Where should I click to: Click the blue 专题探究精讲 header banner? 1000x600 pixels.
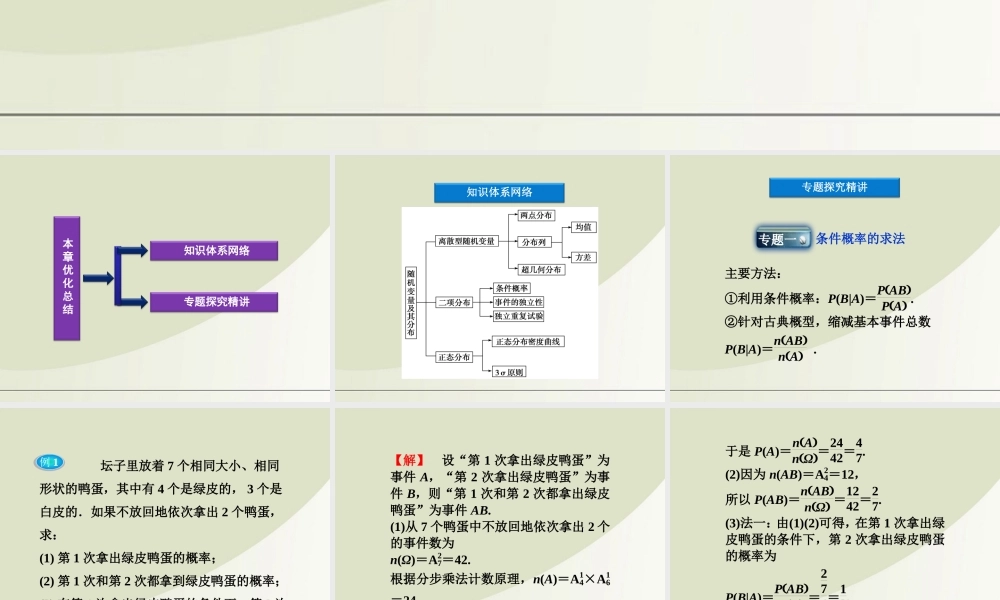(834, 187)
